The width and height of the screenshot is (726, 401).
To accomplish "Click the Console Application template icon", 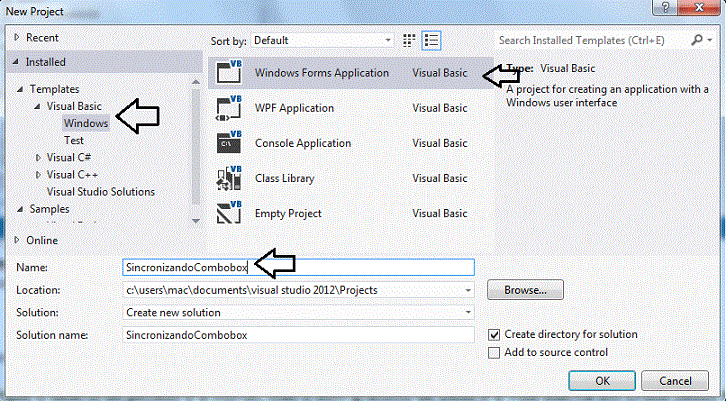I will tap(229, 143).
